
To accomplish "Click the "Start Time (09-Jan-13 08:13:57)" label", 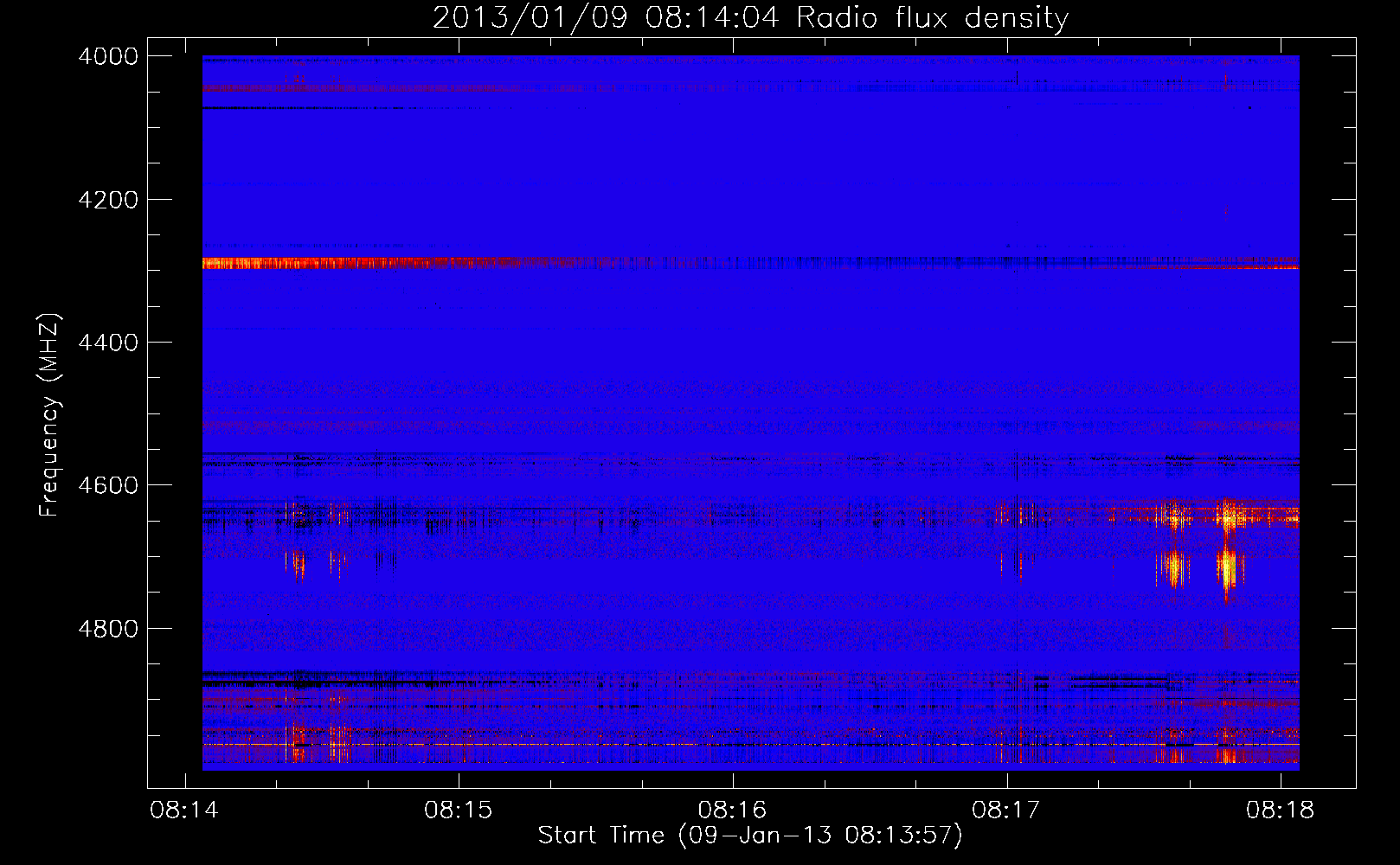I will pos(750,836).
